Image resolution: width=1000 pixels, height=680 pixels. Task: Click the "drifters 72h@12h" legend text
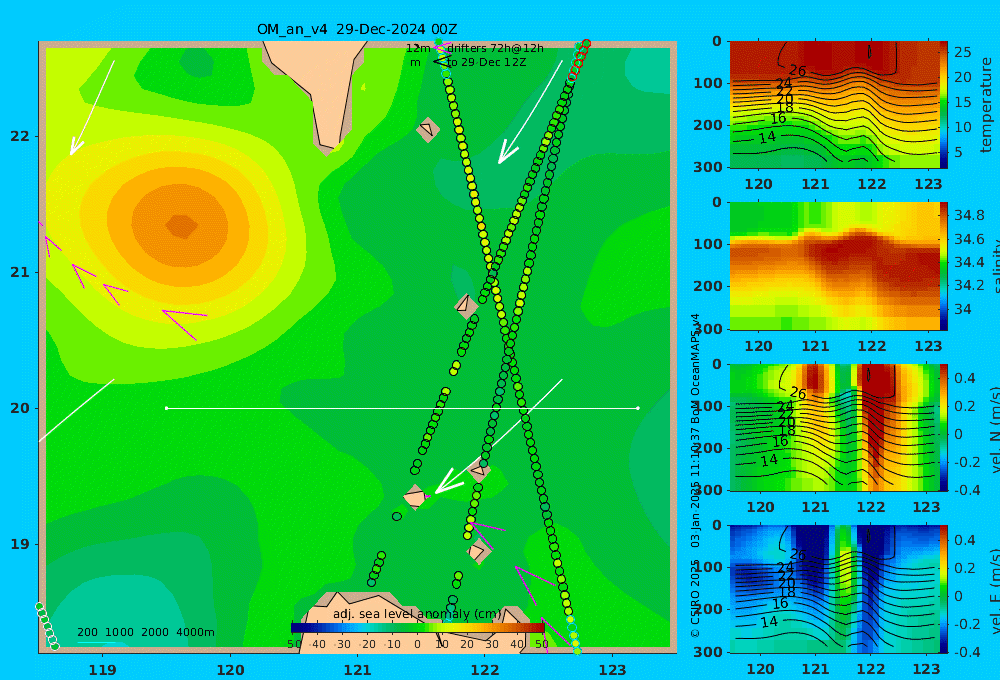pyautogui.click(x=496, y=48)
